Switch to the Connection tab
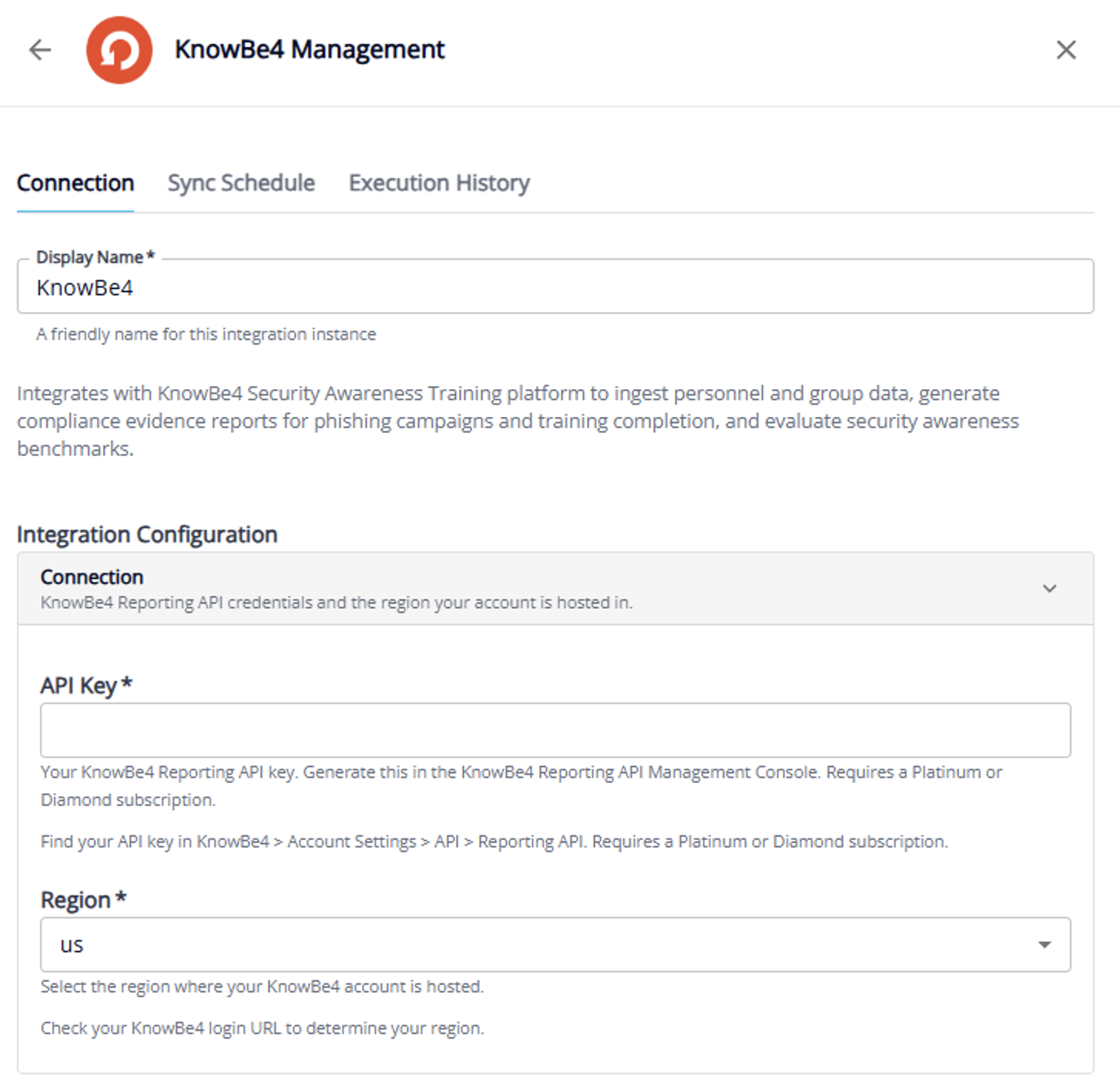 coord(75,183)
